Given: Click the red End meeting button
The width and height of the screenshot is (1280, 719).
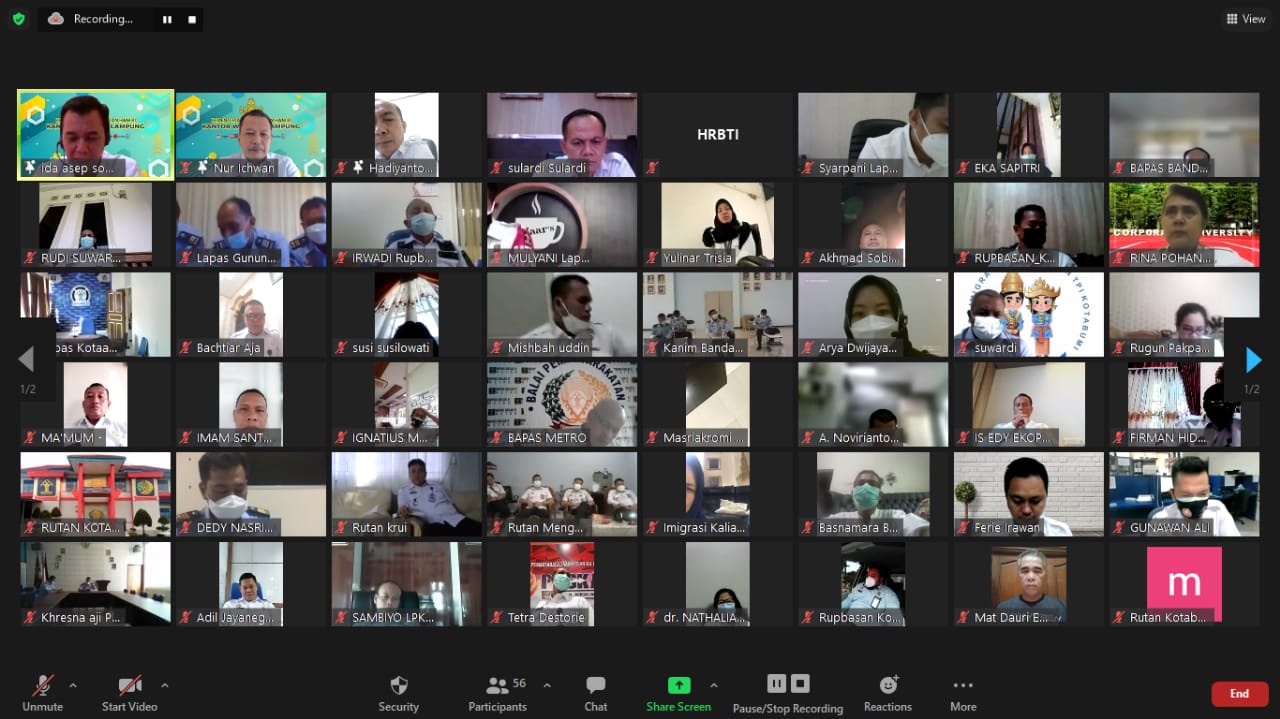Looking at the screenshot, I should [1239, 693].
